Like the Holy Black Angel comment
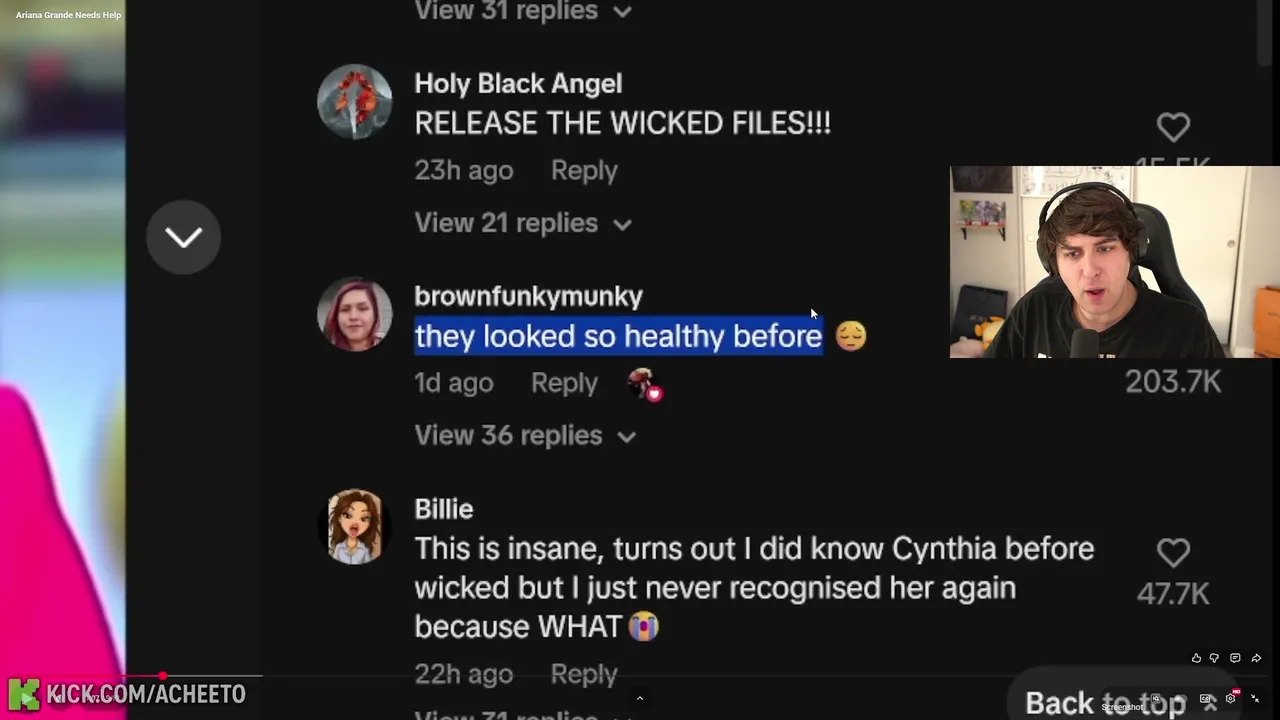Screen dimensions: 1280x720 pyautogui.click(x=1173, y=127)
